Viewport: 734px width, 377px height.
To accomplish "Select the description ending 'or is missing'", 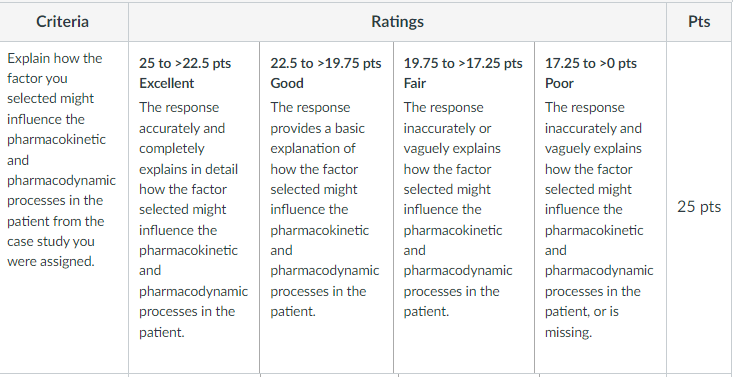I will pos(599,220).
